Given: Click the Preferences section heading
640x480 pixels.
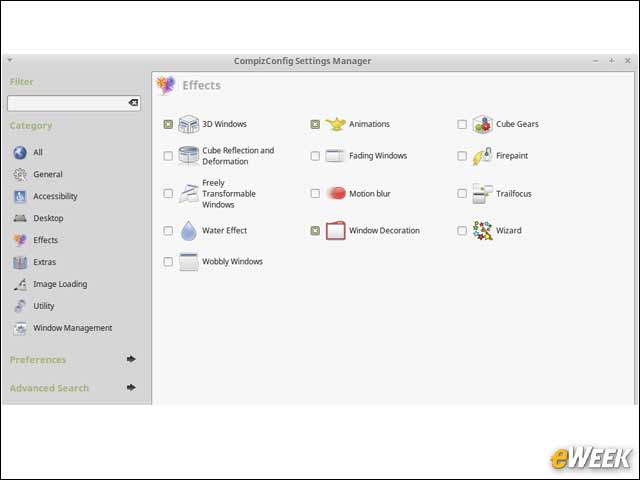Looking at the screenshot, I should coord(38,360).
